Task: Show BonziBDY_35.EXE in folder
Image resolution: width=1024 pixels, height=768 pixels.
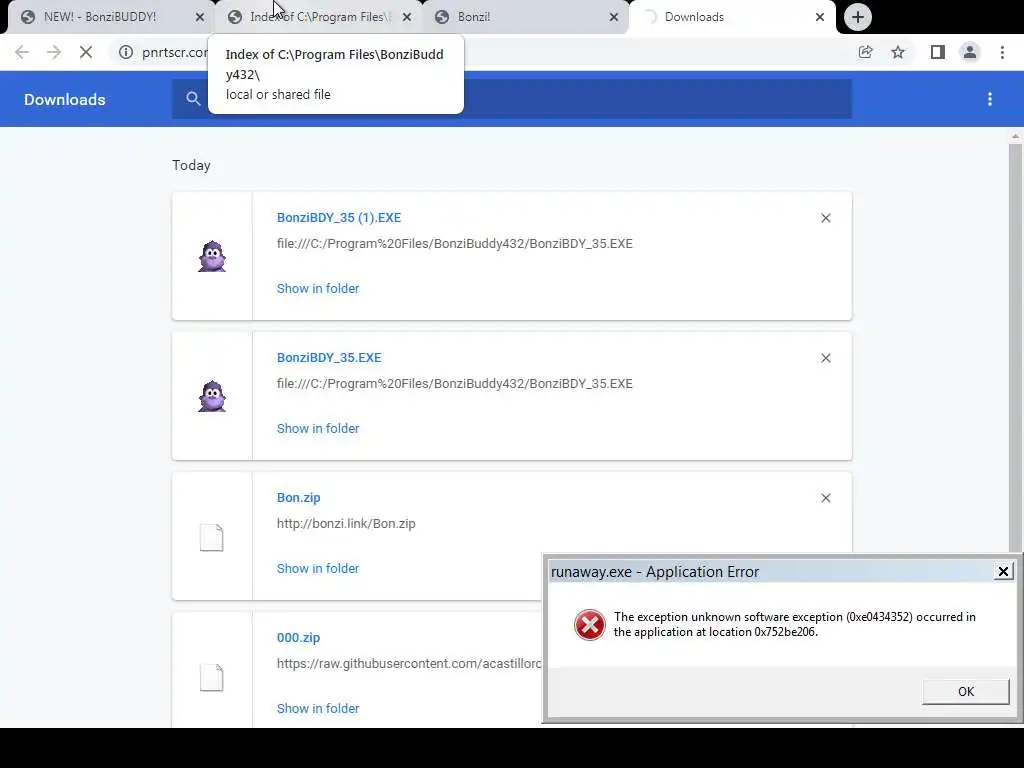Action: [318, 428]
